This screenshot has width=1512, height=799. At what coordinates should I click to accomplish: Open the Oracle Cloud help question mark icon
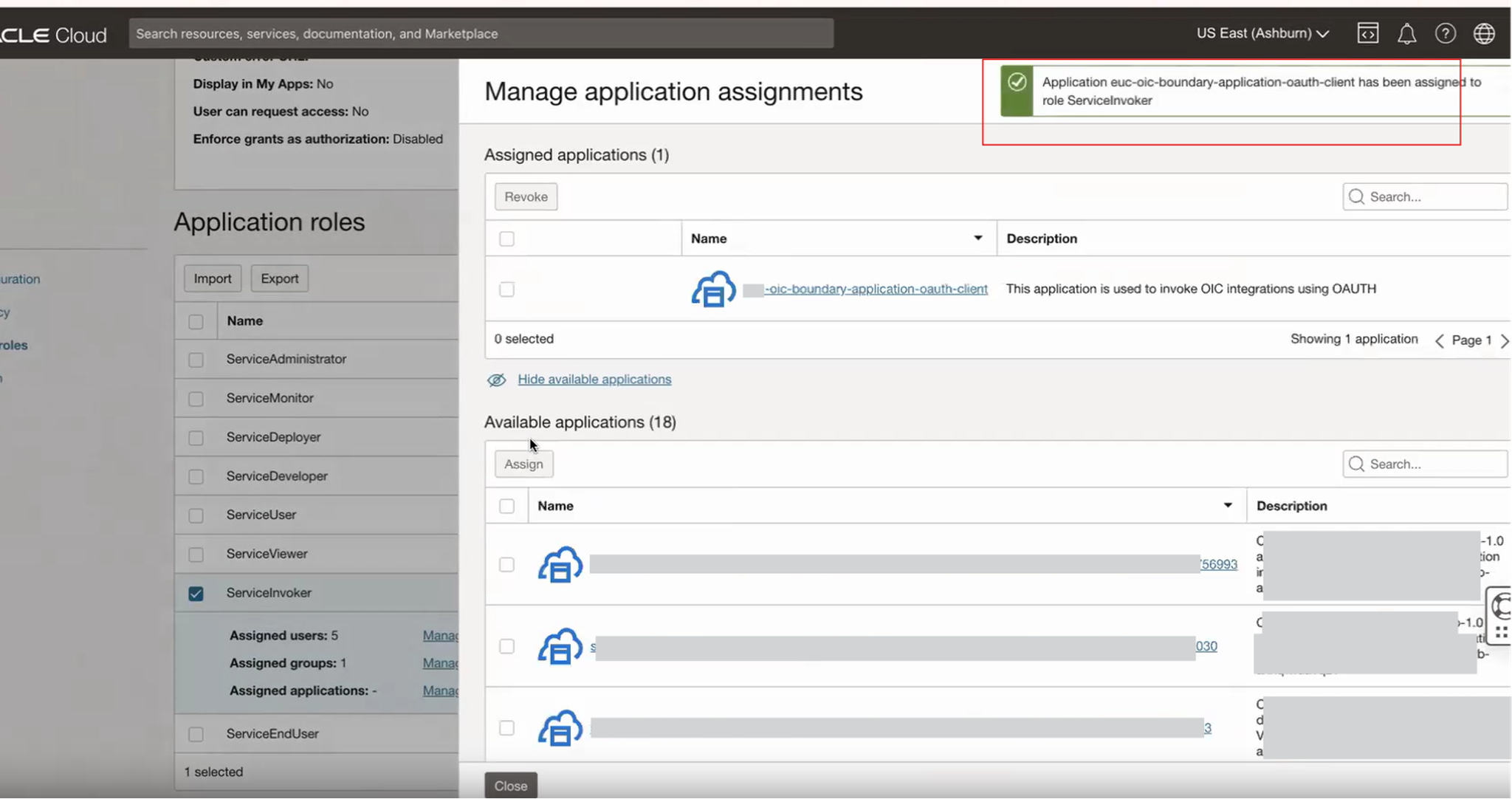point(1446,33)
